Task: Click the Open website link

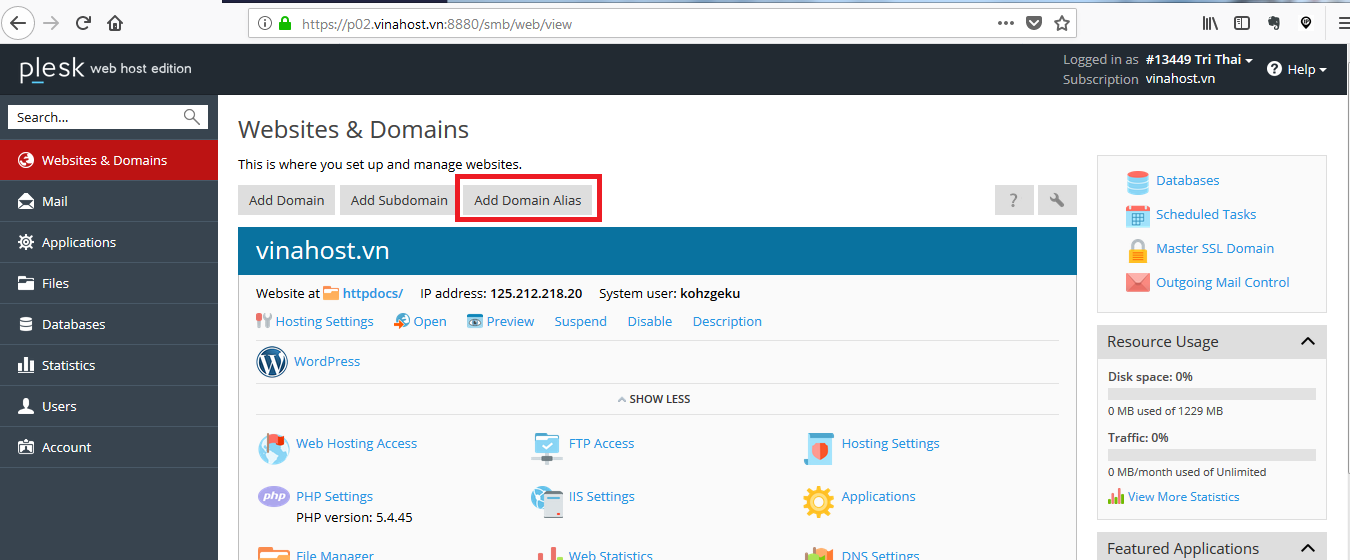Action: pos(430,322)
